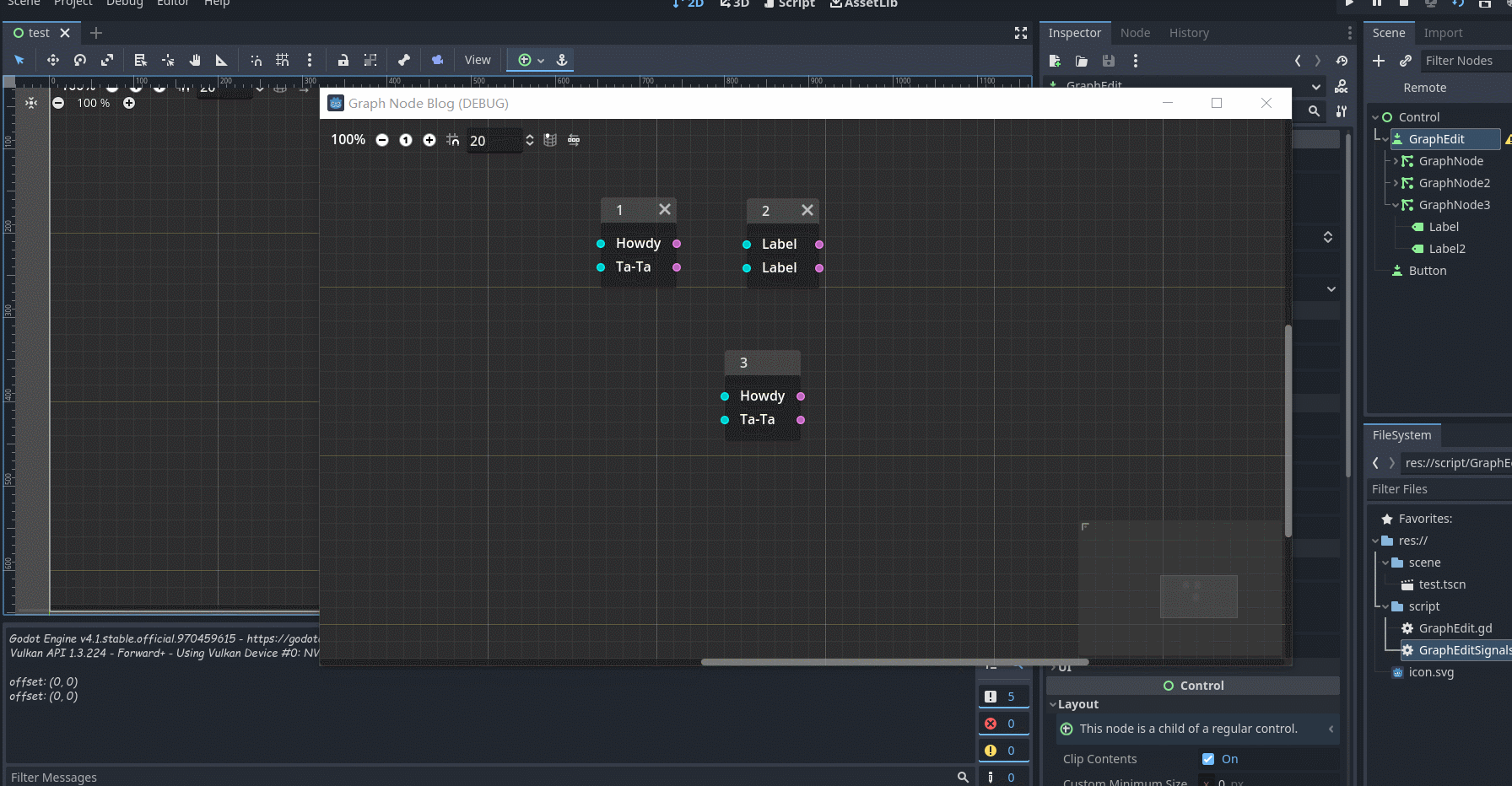Switch to the Node tab
This screenshot has height=786, width=1512.
click(1135, 33)
